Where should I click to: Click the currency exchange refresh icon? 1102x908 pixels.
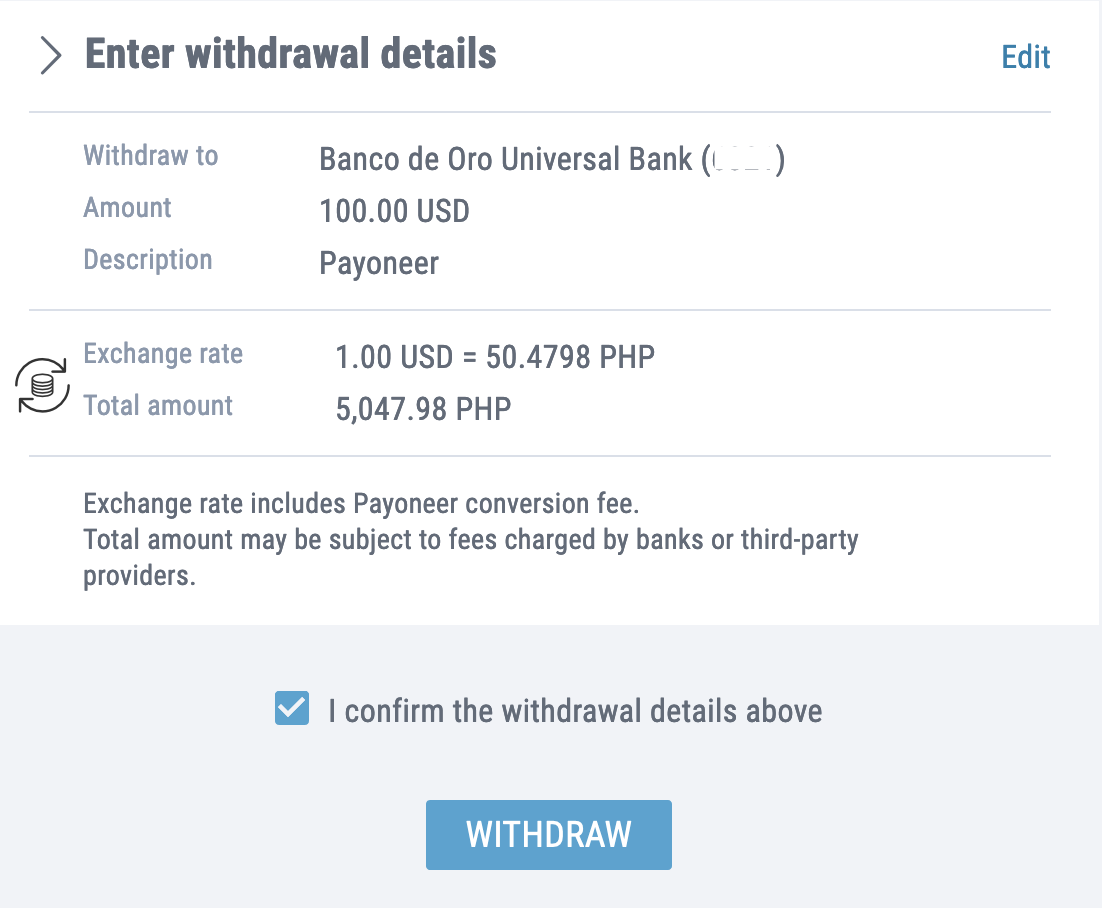pos(42,385)
